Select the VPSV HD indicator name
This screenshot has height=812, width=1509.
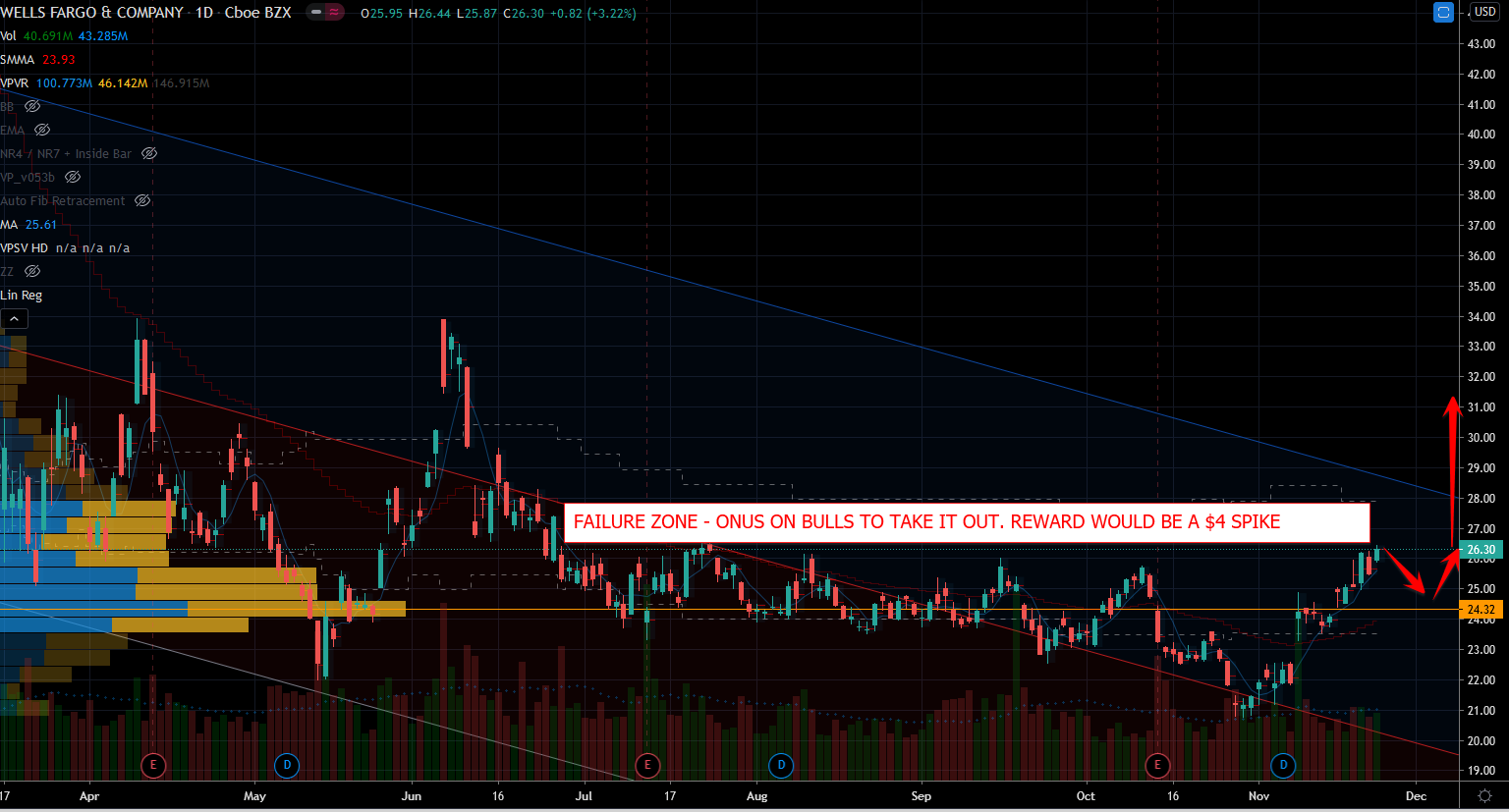tap(25, 248)
